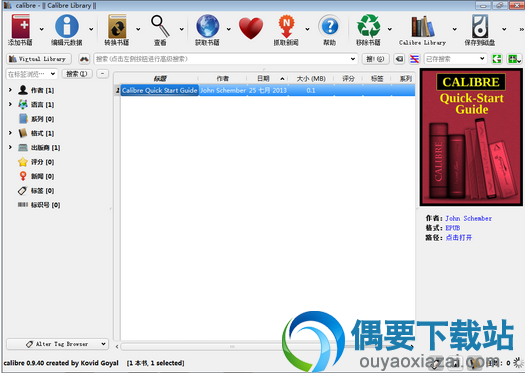This screenshot has height=373, width=525.
Task: Open the saved searches combo box
Action: pyautogui.click(x=455, y=59)
